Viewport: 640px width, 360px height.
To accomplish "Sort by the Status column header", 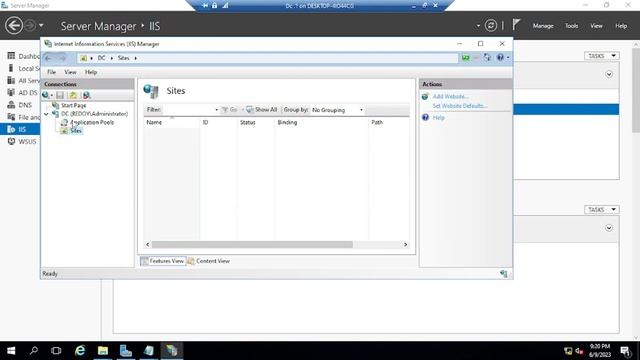I will tap(247, 122).
